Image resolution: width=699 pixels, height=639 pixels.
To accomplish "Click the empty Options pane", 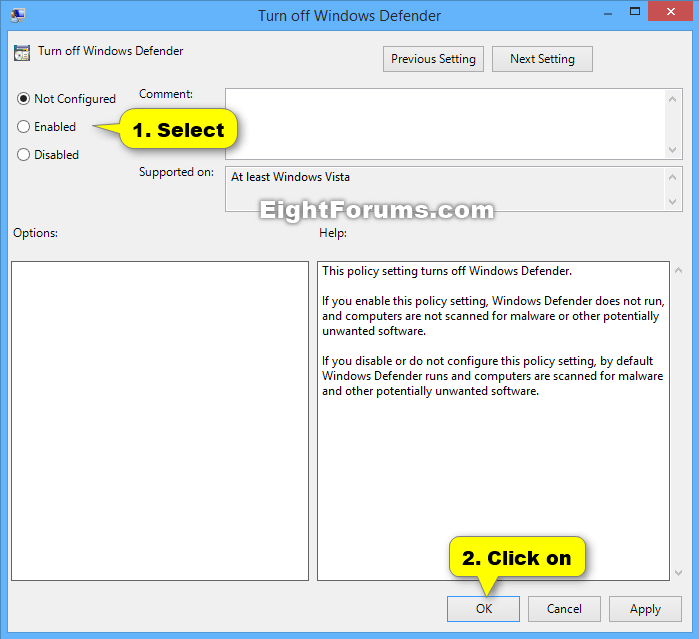I will coord(160,420).
